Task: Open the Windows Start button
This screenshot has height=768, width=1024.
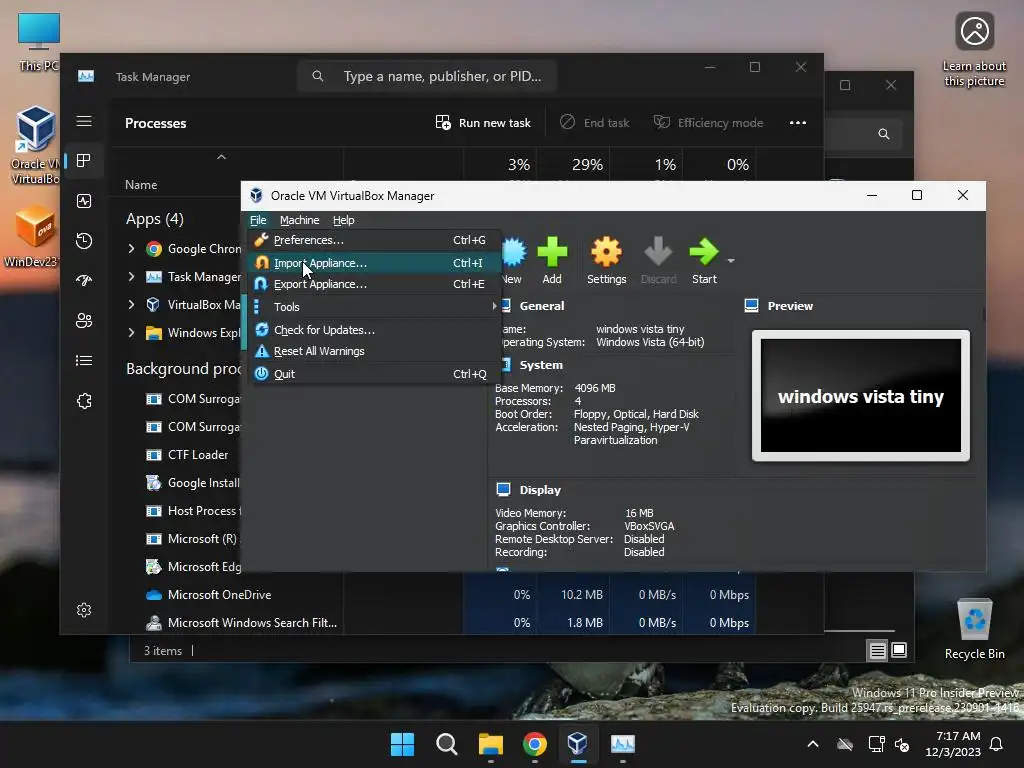Action: click(x=402, y=744)
